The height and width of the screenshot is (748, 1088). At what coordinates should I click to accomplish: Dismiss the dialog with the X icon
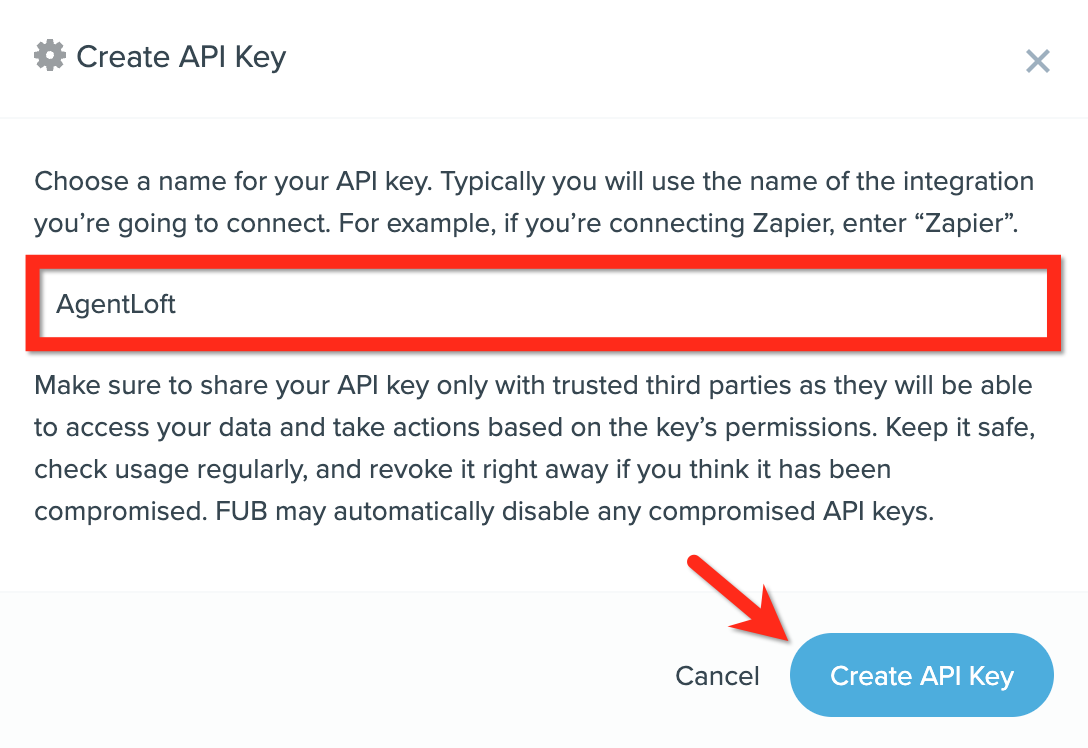pos(1037,61)
